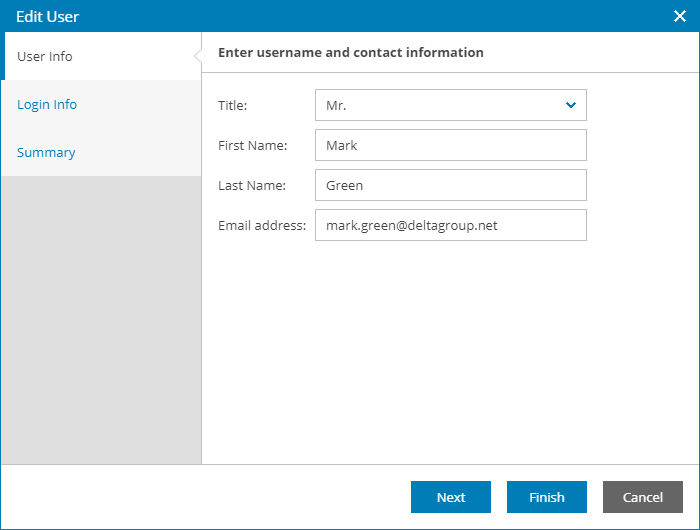Focus the Last Name field containing Green
700x530 pixels.
(x=450, y=185)
